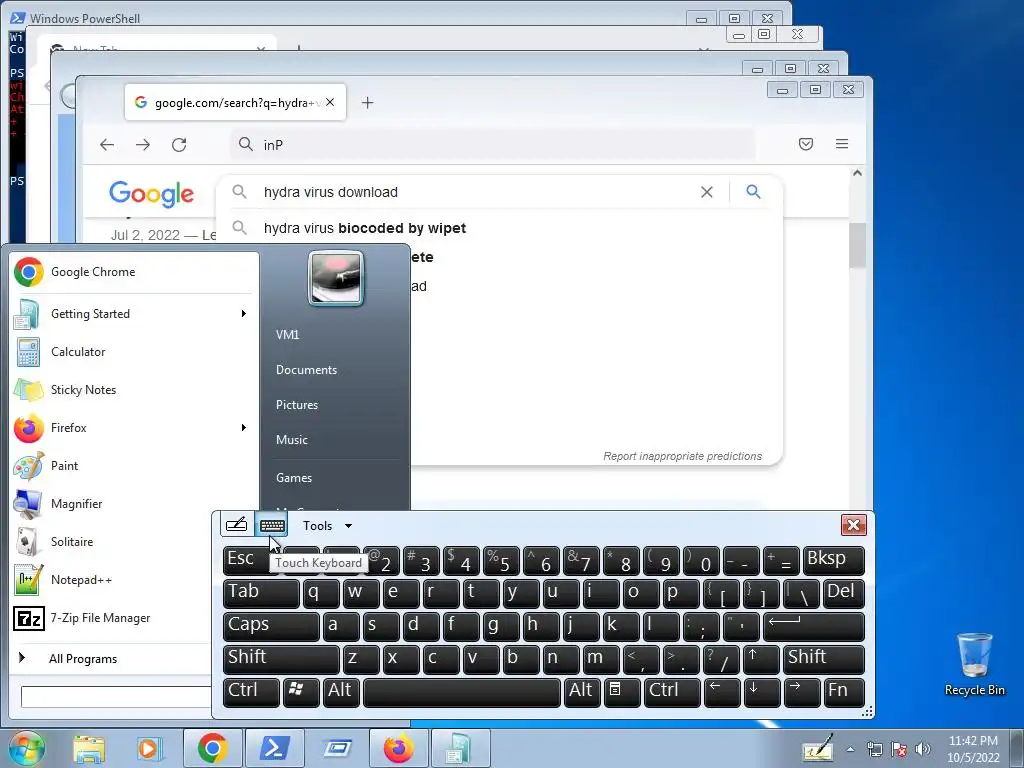Toggle the right Alt key
Viewport: 1024px width, 768px height.
pyautogui.click(x=581, y=692)
